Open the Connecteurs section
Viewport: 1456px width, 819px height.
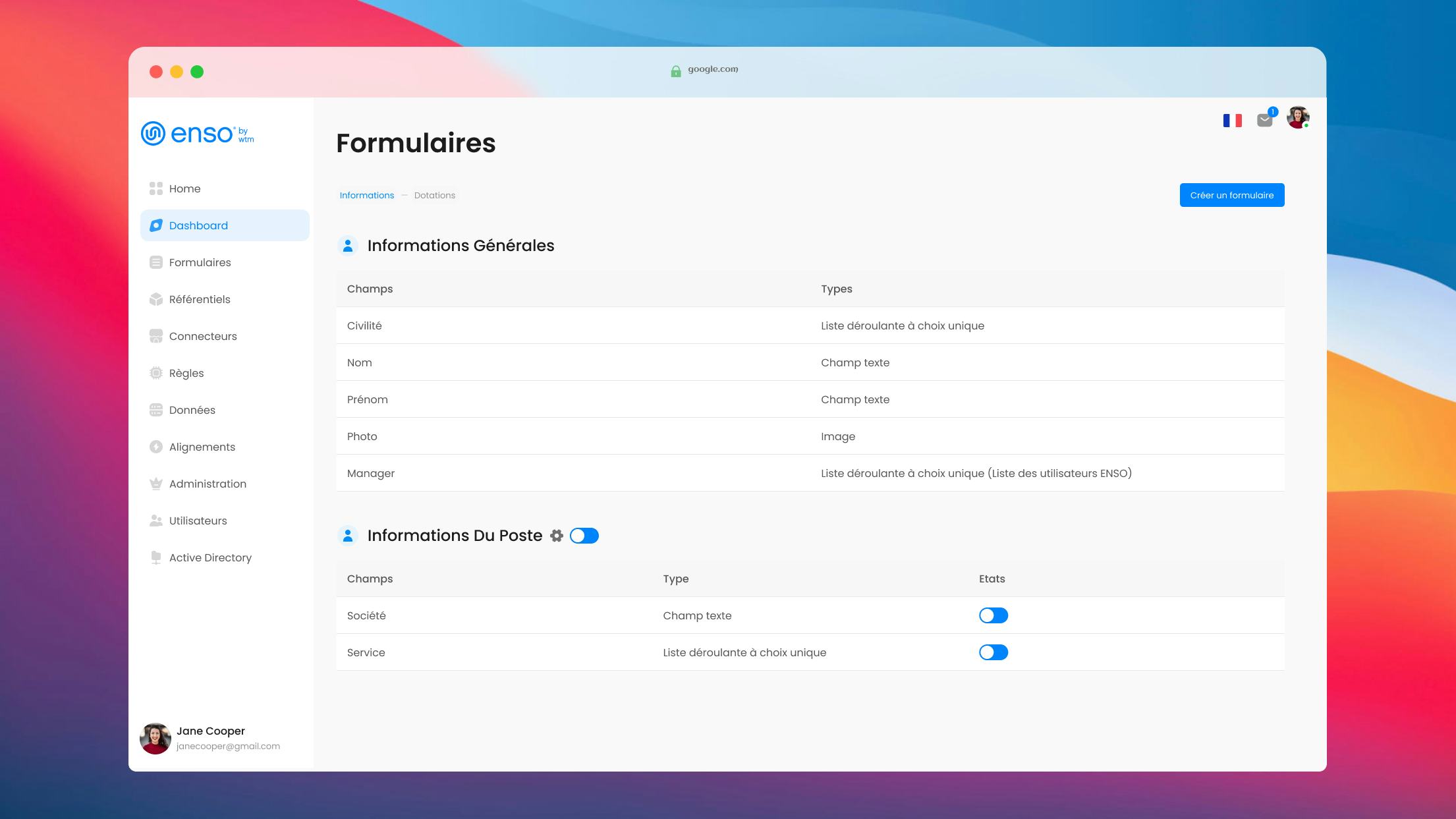click(203, 336)
